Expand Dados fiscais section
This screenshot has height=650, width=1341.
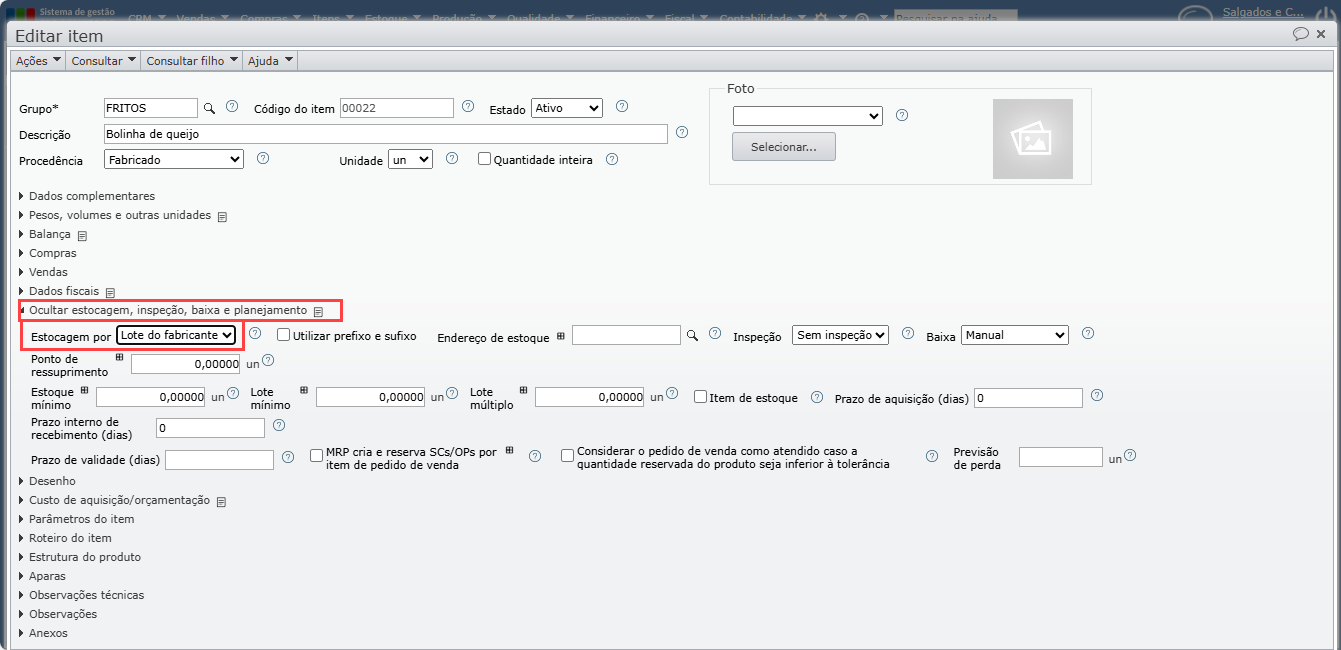[59, 291]
